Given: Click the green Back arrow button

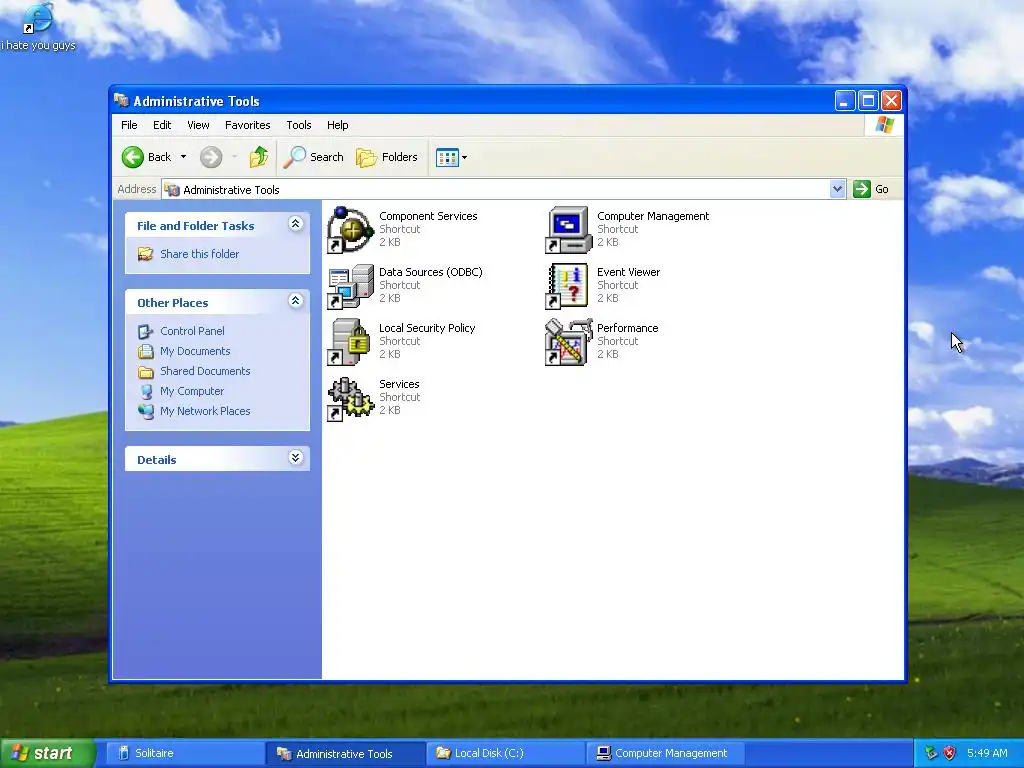Looking at the screenshot, I should (x=133, y=157).
